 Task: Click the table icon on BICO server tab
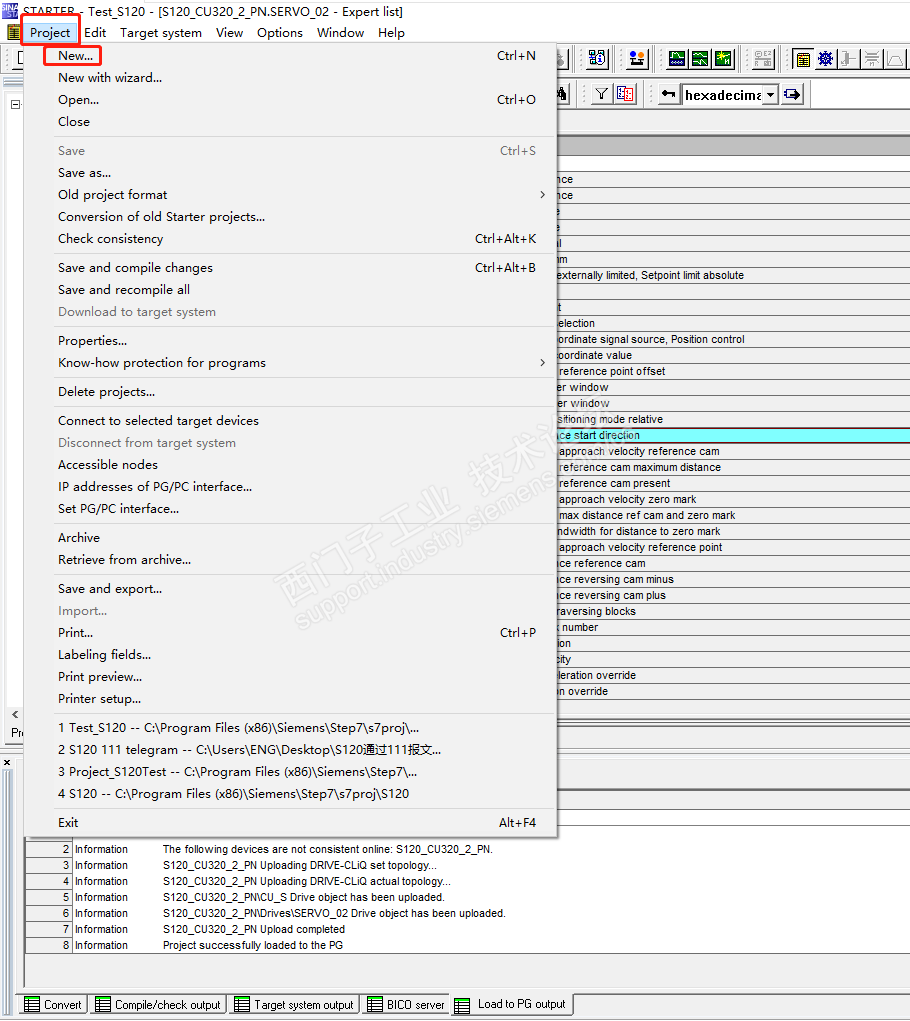click(374, 1005)
